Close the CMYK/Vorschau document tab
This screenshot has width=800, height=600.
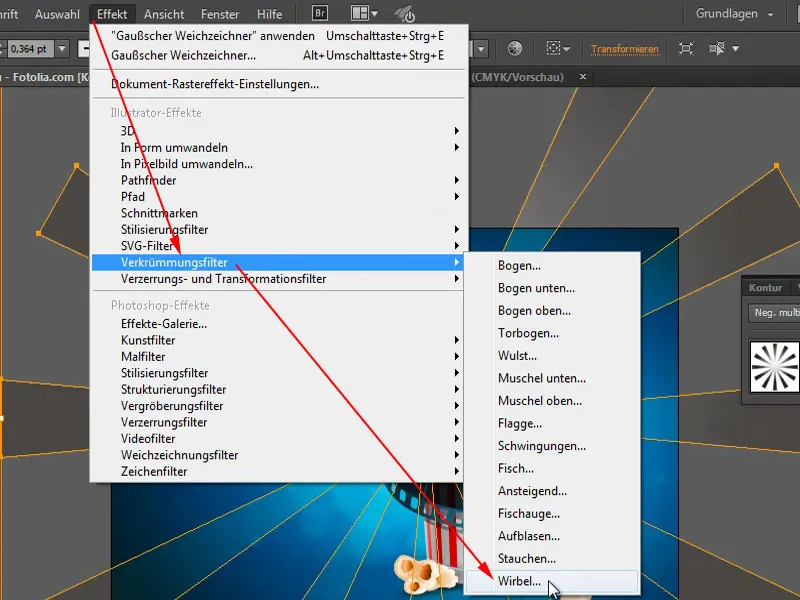pos(582,76)
